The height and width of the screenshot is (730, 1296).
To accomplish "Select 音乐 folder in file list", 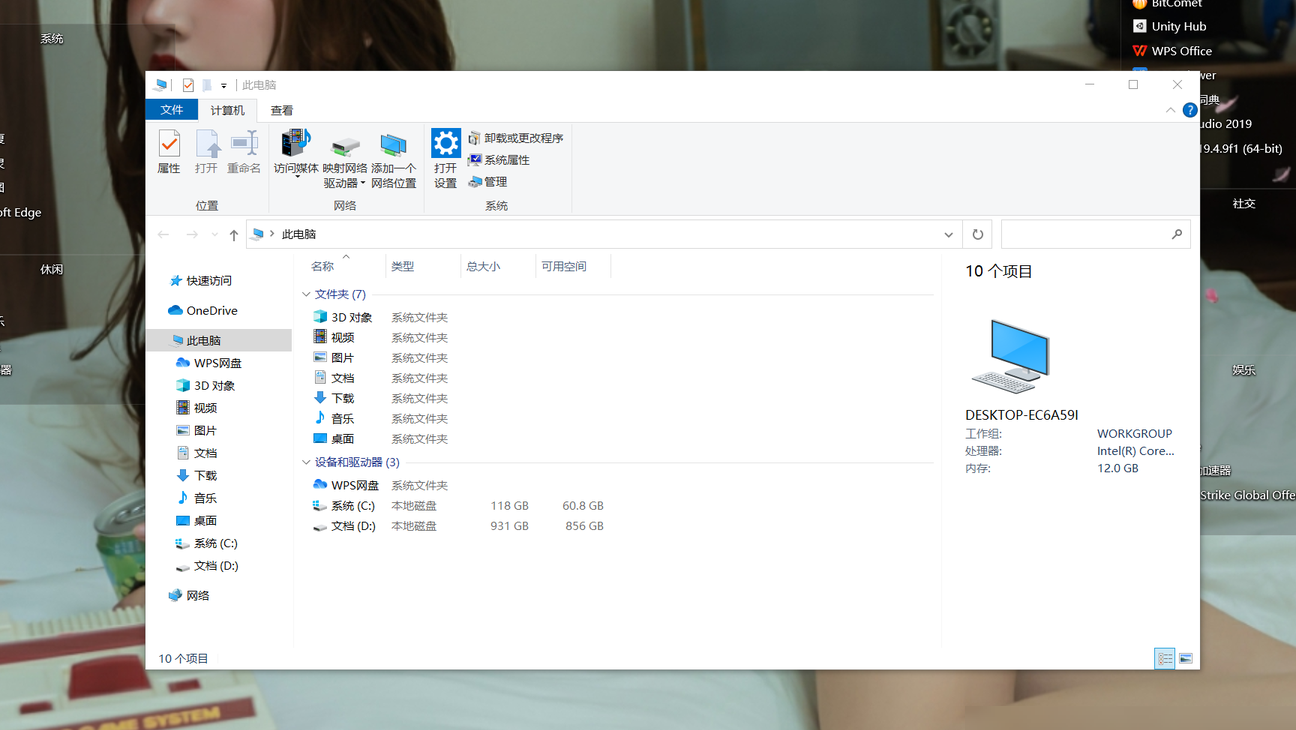I will (334, 419).
